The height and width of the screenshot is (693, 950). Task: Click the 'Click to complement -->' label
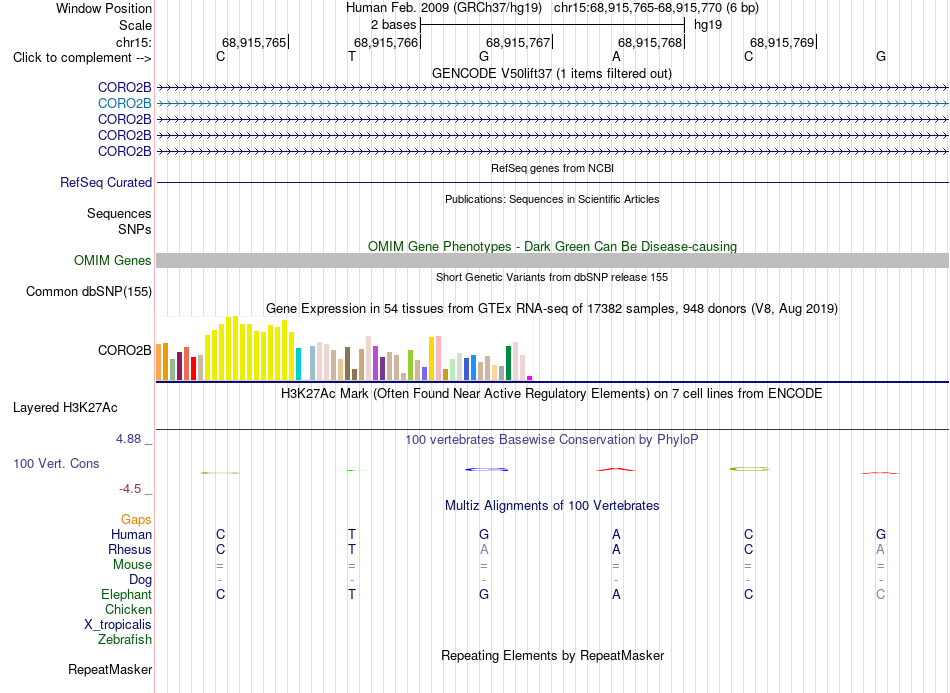82,58
